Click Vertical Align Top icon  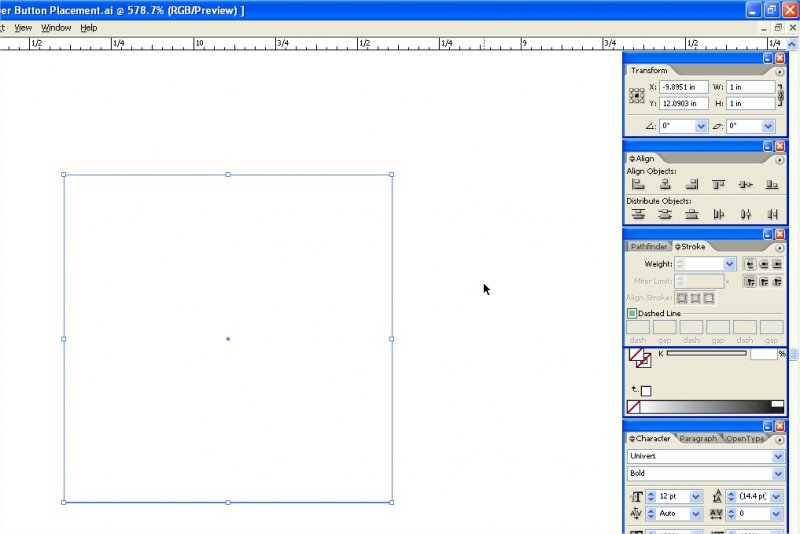click(718, 185)
